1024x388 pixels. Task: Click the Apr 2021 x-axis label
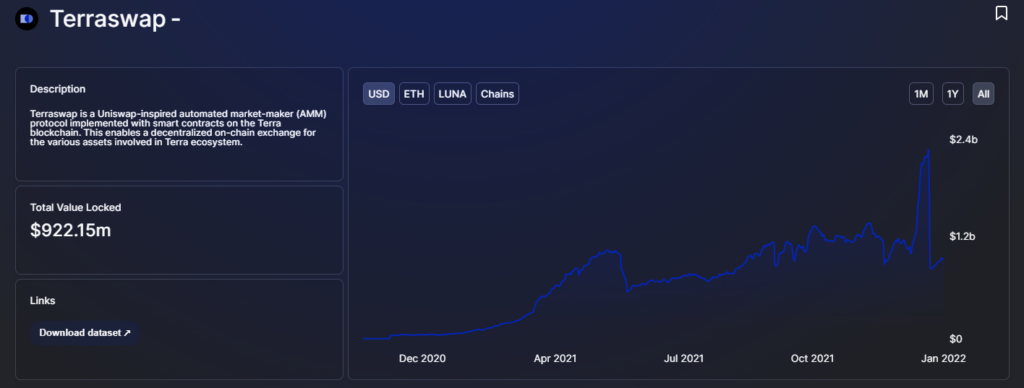click(555, 359)
